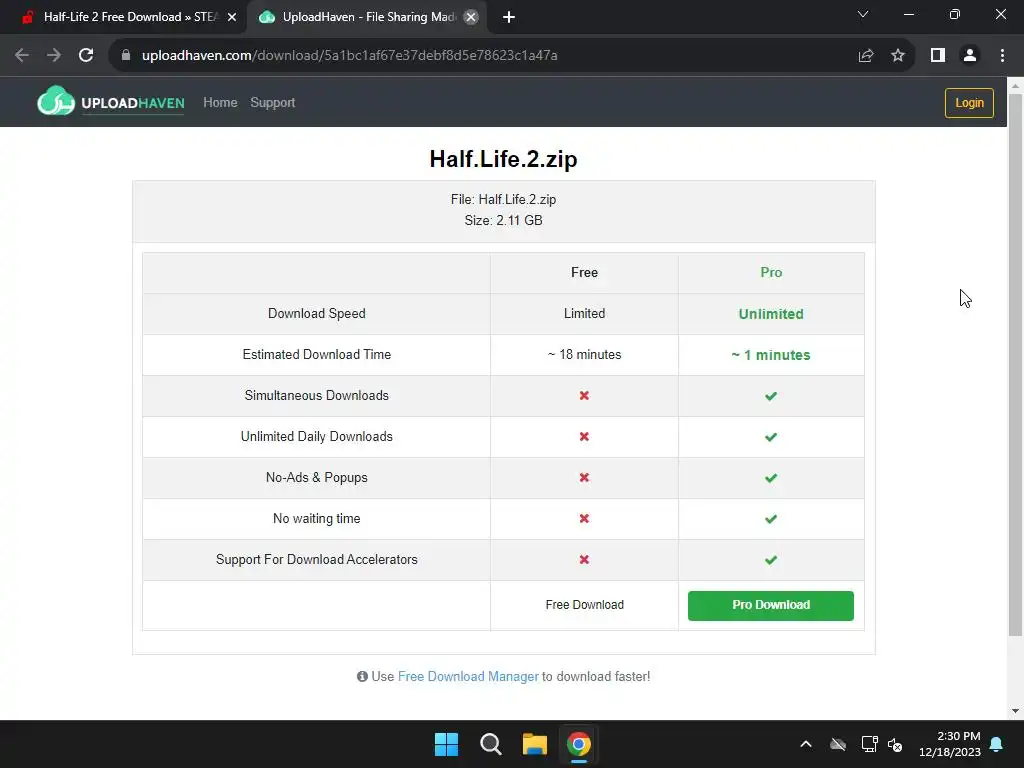Click the page vertical scrollbar thumb

click(x=1015, y=364)
